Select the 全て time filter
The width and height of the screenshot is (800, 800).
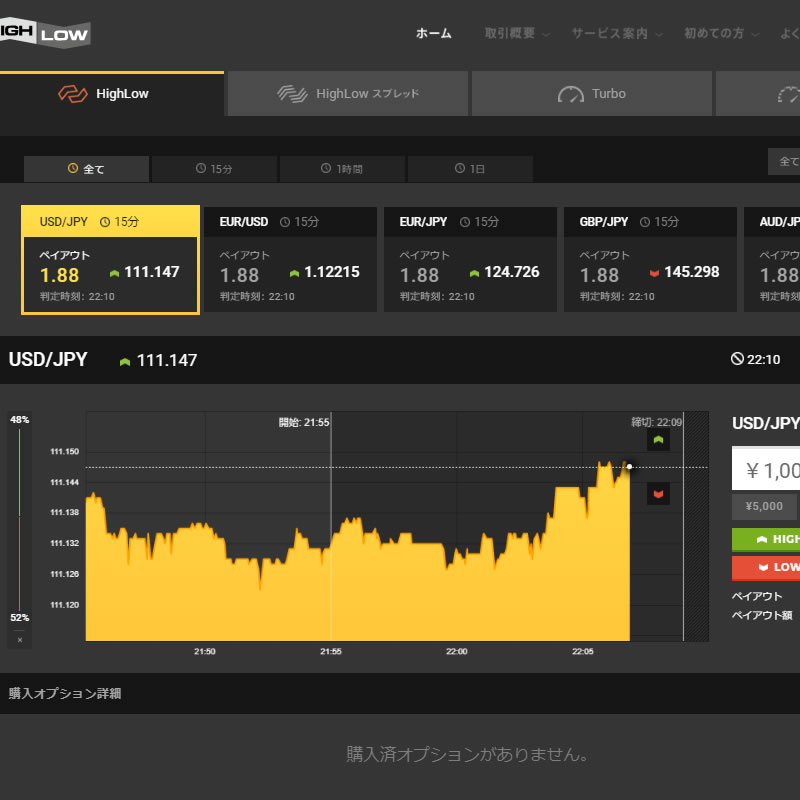click(x=86, y=169)
